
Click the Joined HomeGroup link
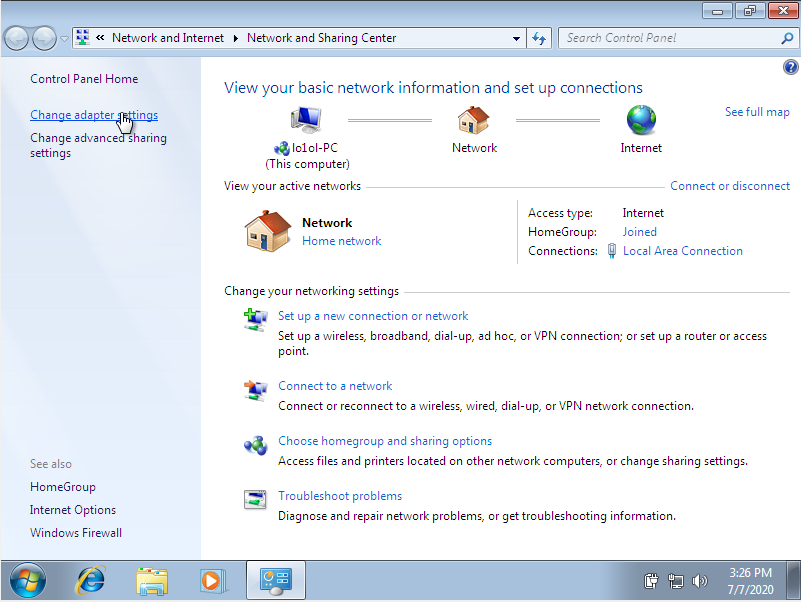point(640,232)
